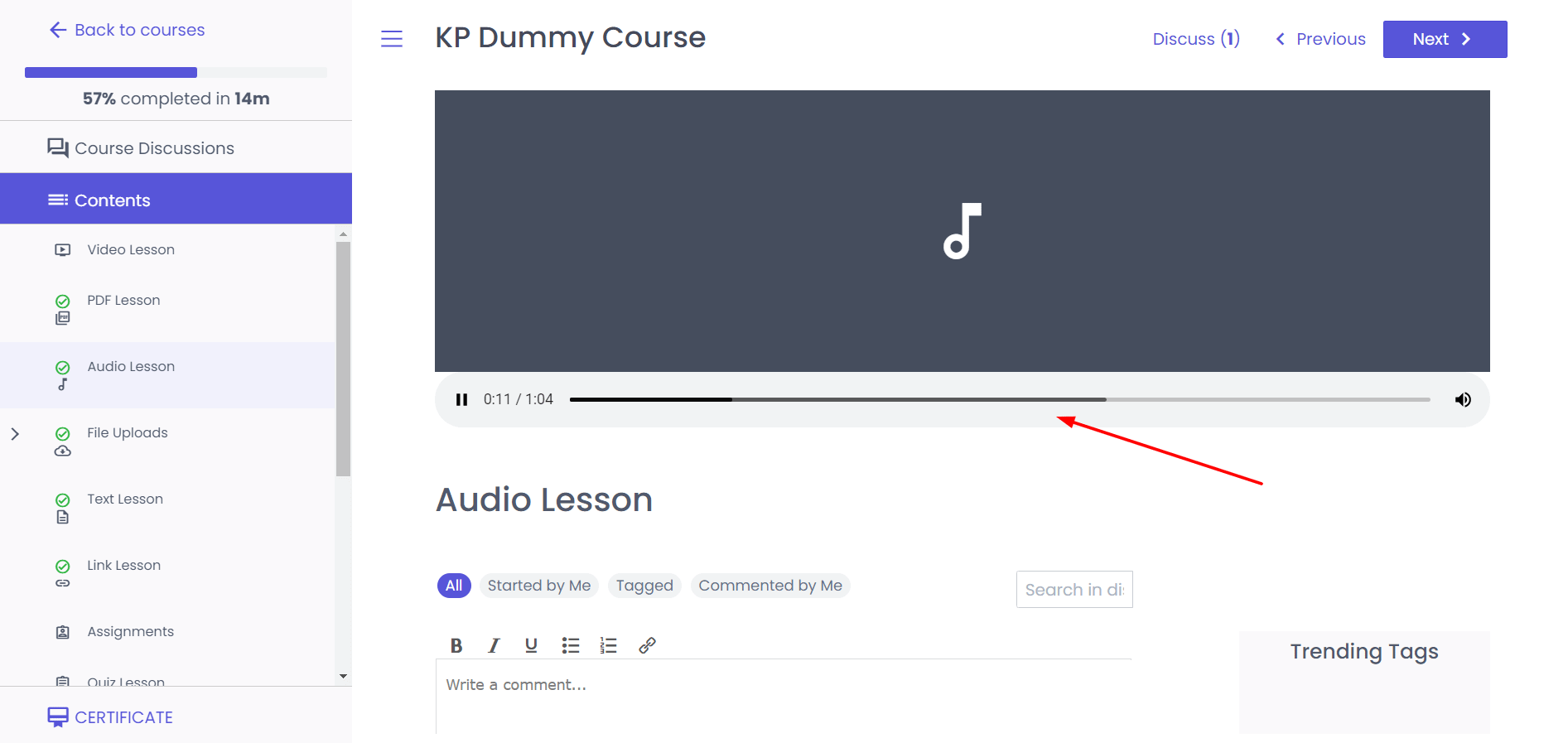
Task: Mute audio with the speaker icon
Action: (1463, 399)
